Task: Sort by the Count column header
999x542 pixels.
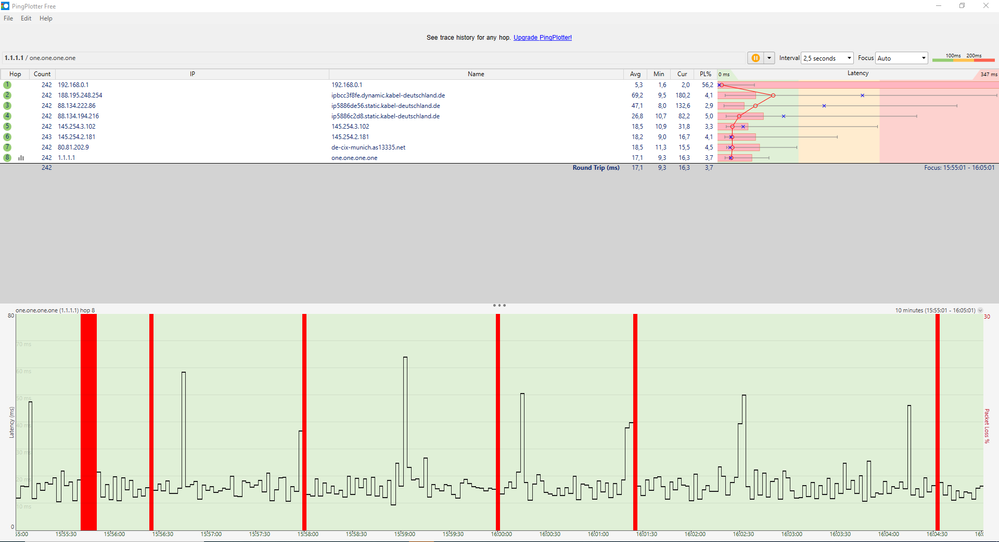Action: [x=42, y=74]
